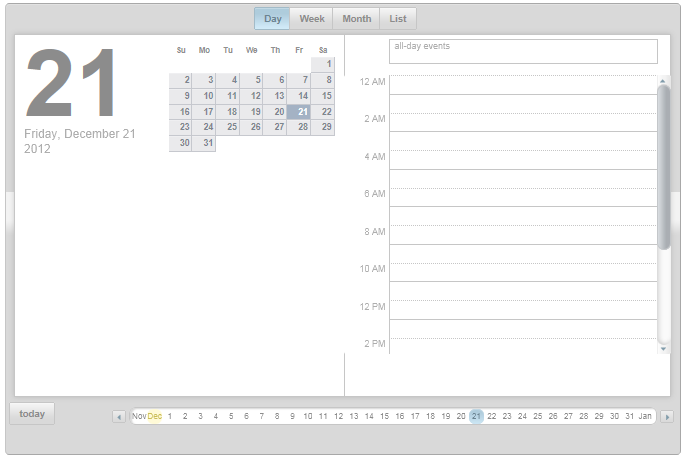Select December 19 in mini calendar
Image resolution: width=693 pixels, height=460 pixels.
coord(251,112)
